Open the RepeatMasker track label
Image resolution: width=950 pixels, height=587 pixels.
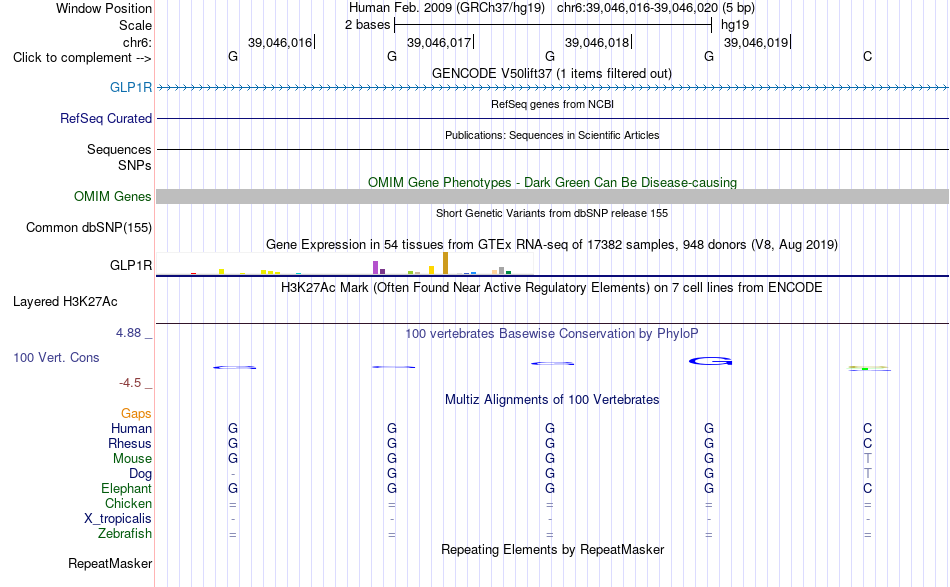coord(110,564)
